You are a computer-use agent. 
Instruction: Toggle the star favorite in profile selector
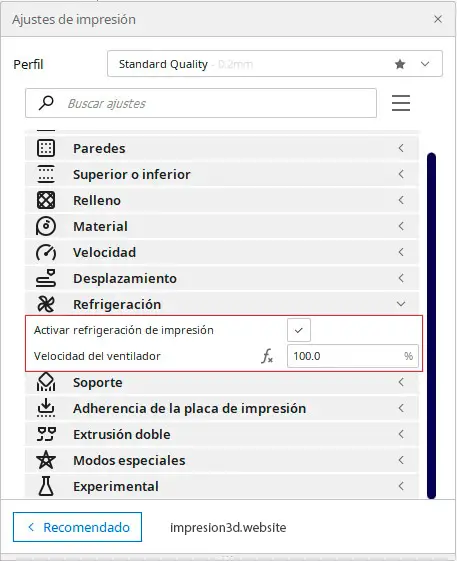(x=400, y=64)
